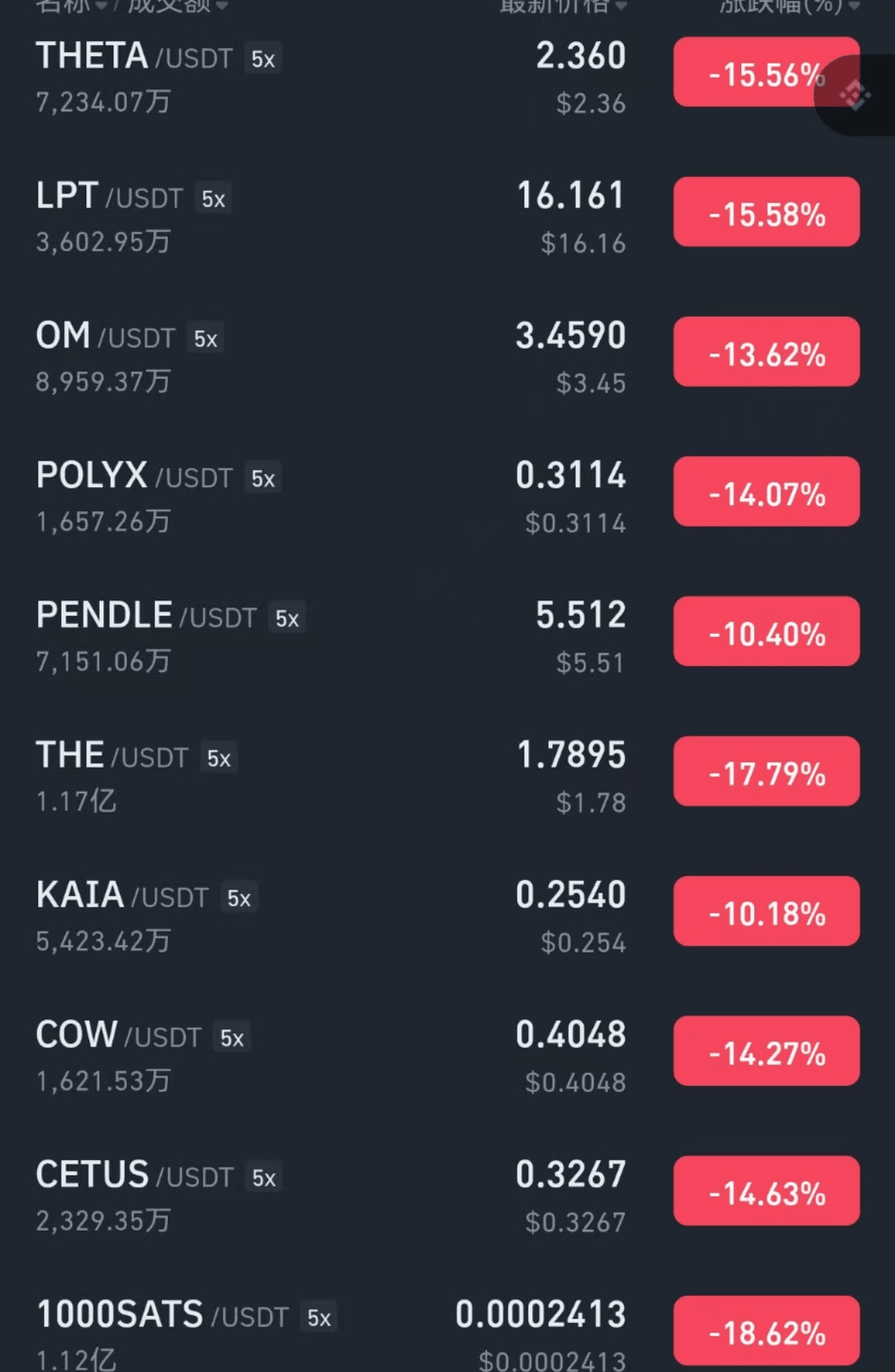Tap the floating Binance logo icon
This screenshot has width=895, height=1372.
[855, 96]
